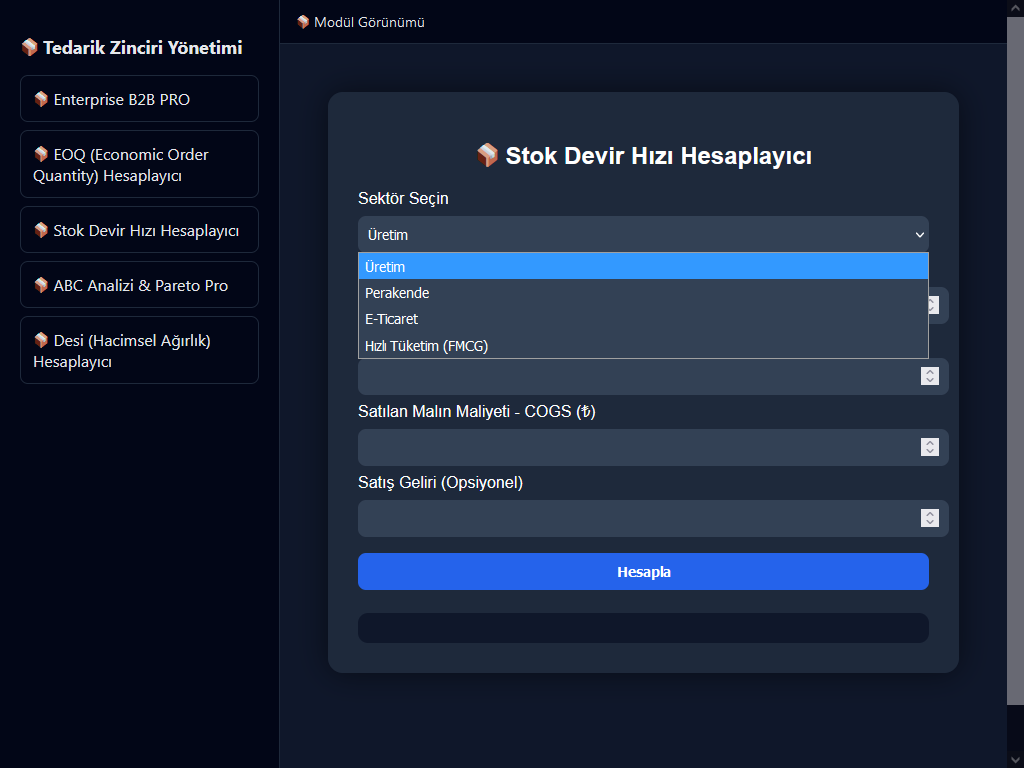
Task: Open the Enterprise B2B PRO module
Action: [x=139, y=99]
